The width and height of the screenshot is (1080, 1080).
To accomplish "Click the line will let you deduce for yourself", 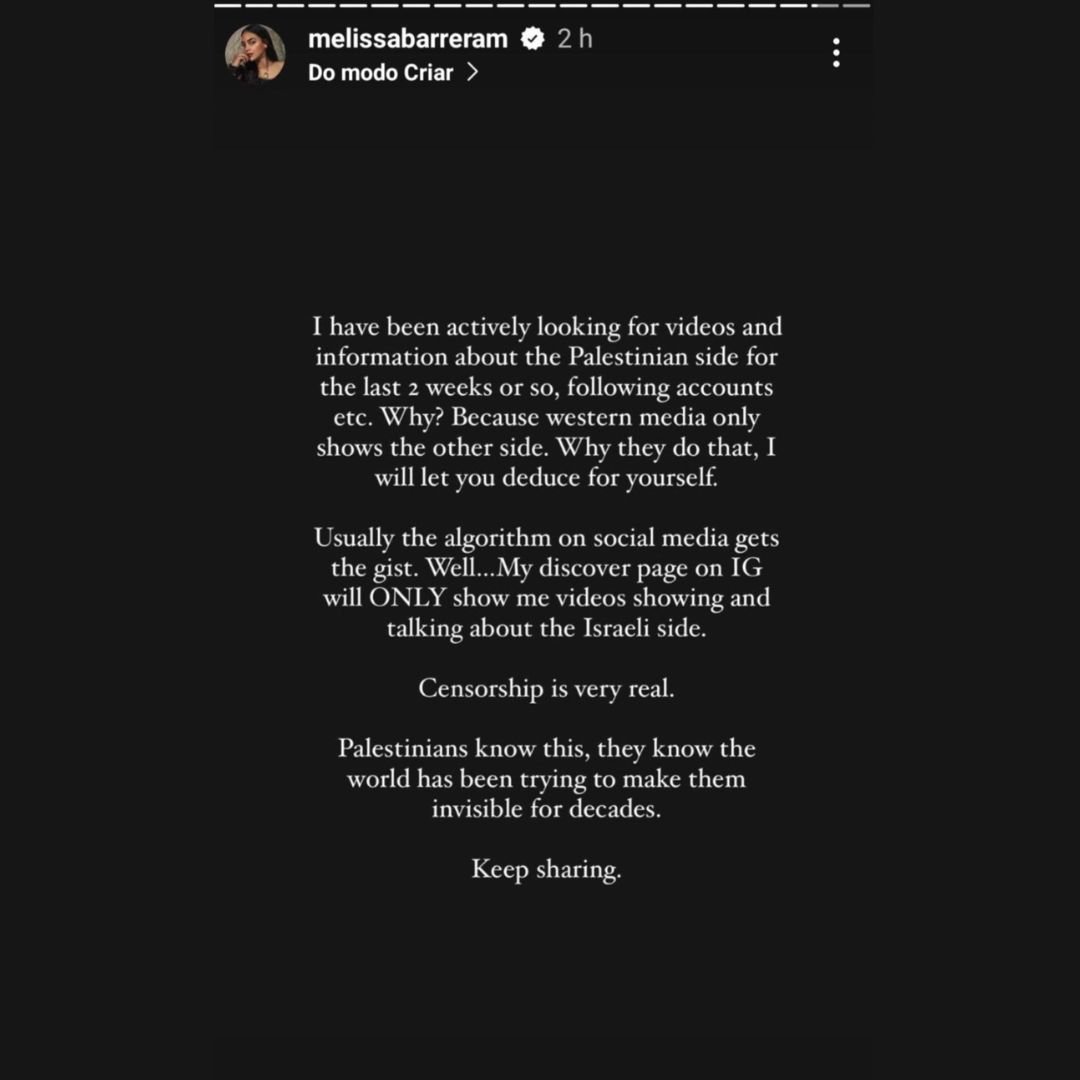I will (x=546, y=478).
